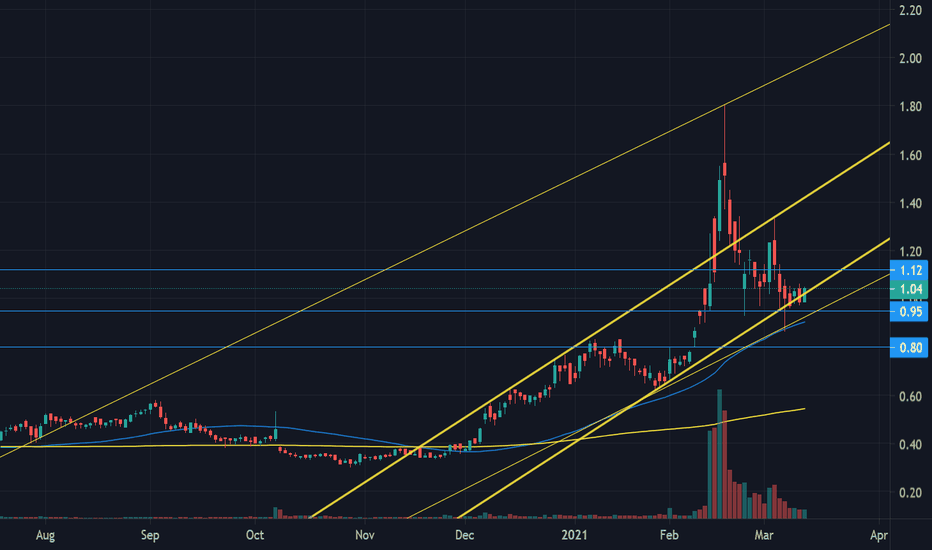The image size is (932, 550).
Task: Click the Nov label on time axis
Action: pos(364,535)
